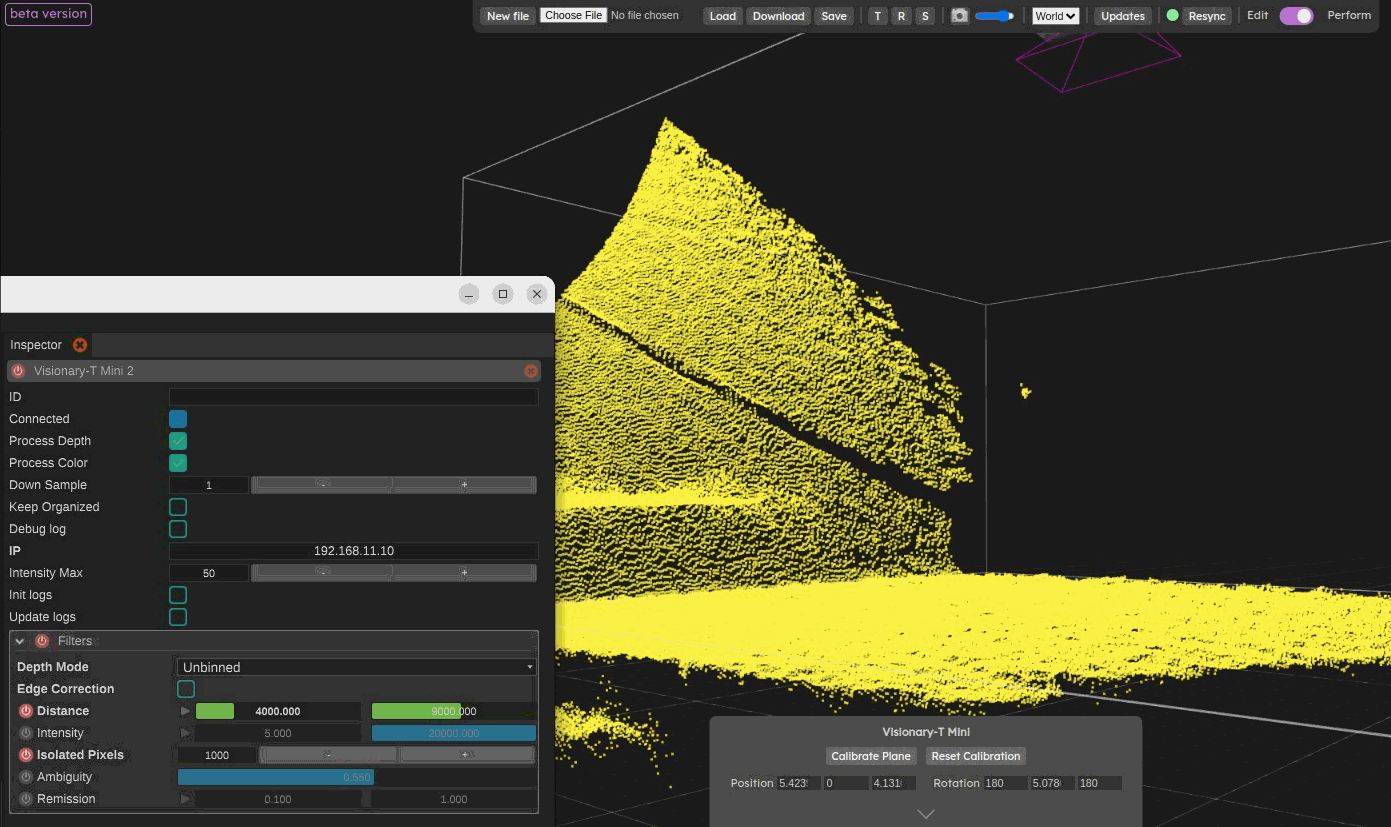The height and width of the screenshot is (827, 1391).
Task: Click the Load button in top toolbar
Action: coord(722,16)
